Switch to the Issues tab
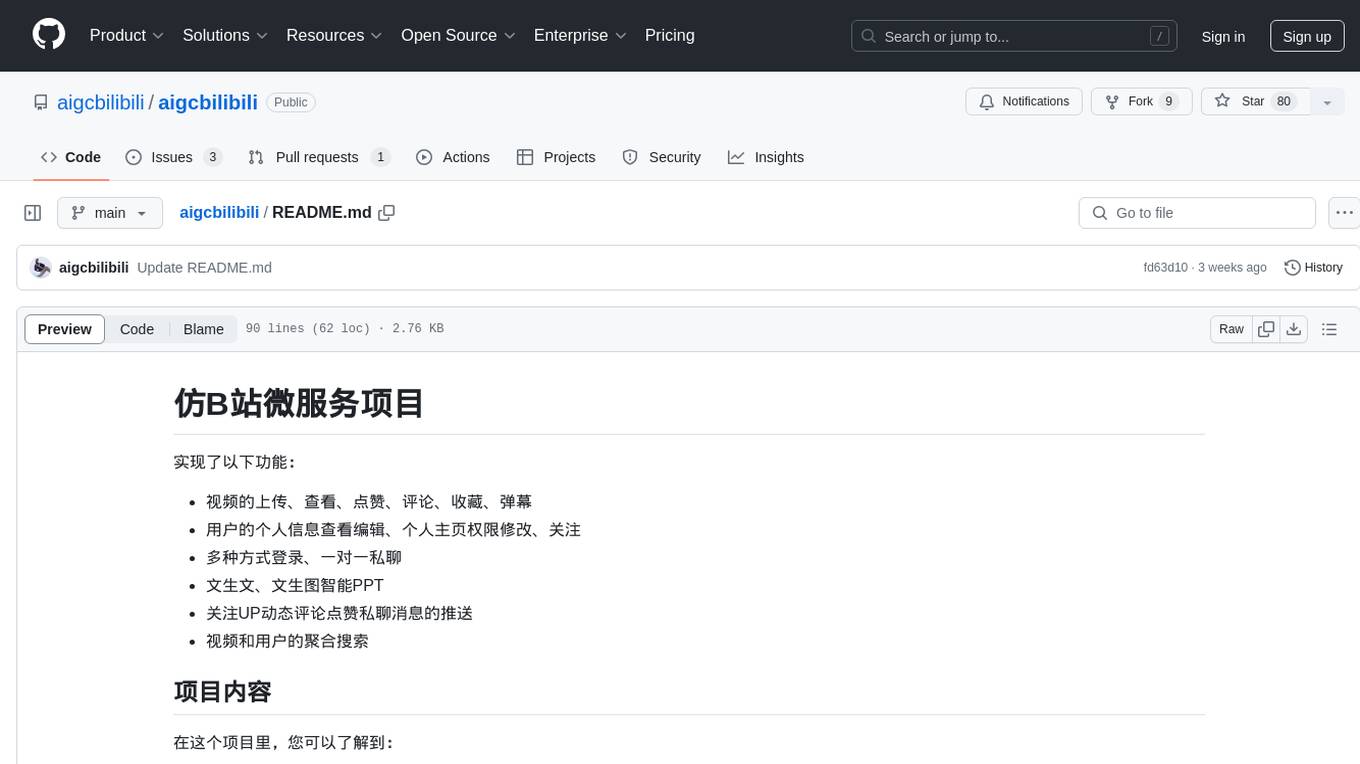 click(x=173, y=157)
